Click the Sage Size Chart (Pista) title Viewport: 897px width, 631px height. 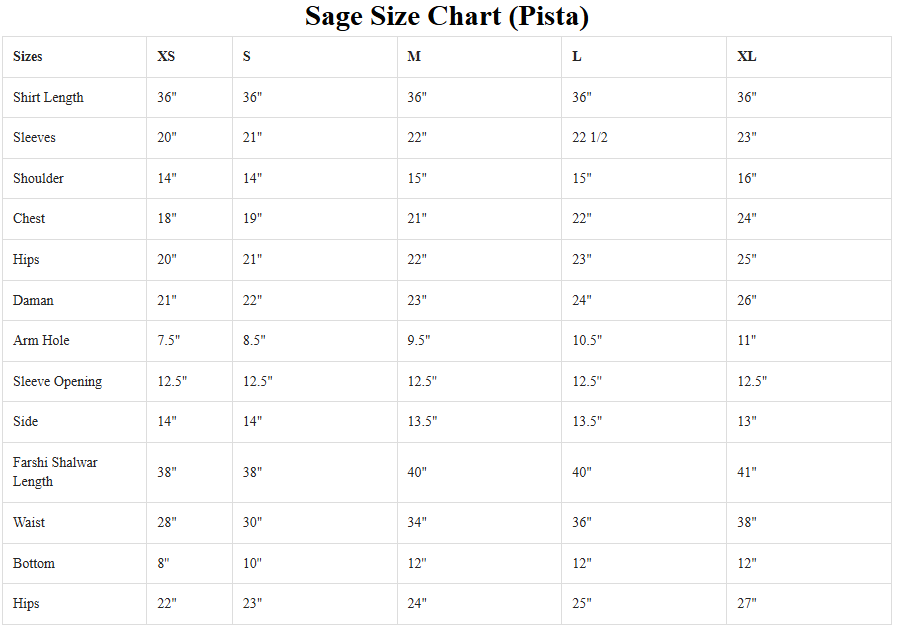coord(447,17)
